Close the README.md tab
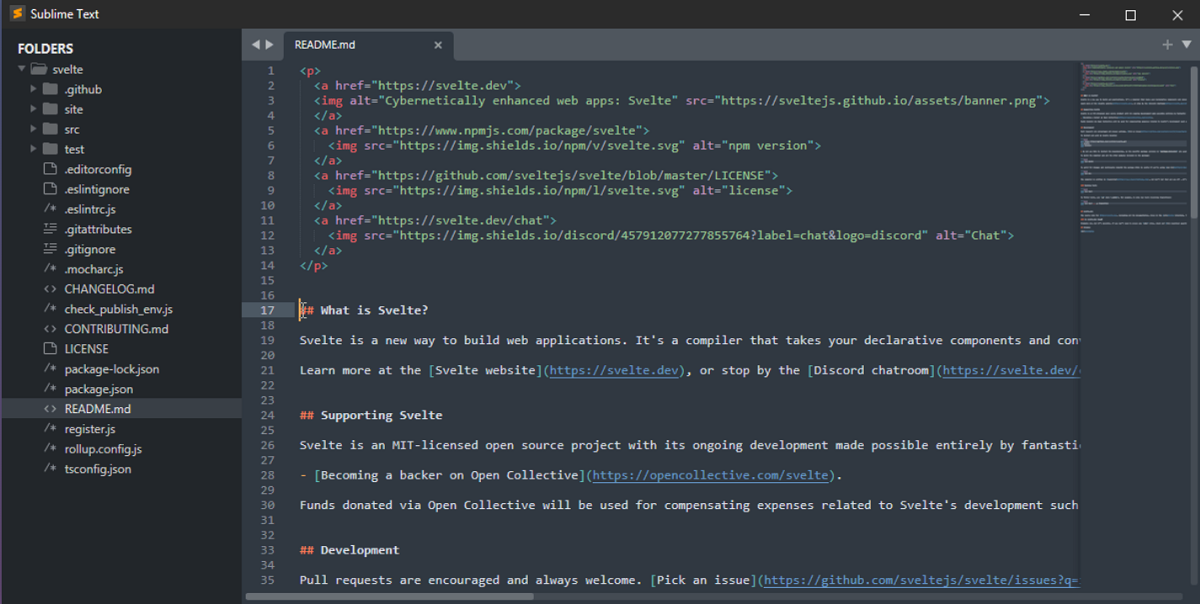Viewport: 1200px width, 604px height. click(x=438, y=45)
